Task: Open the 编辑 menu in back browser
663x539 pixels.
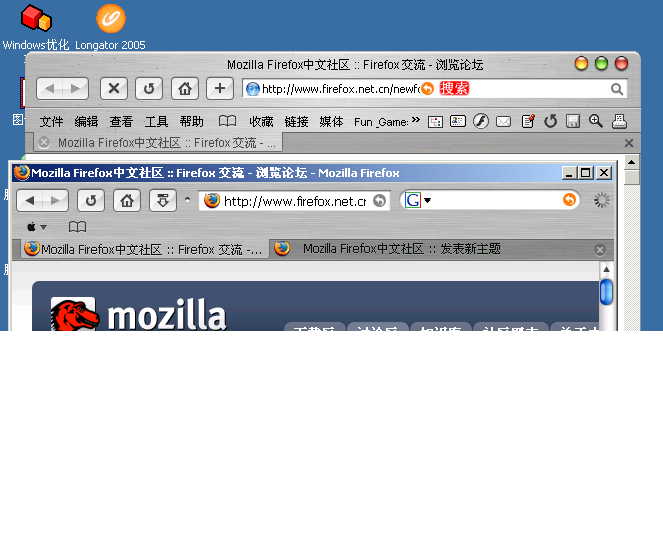Action: pyautogui.click(x=86, y=122)
